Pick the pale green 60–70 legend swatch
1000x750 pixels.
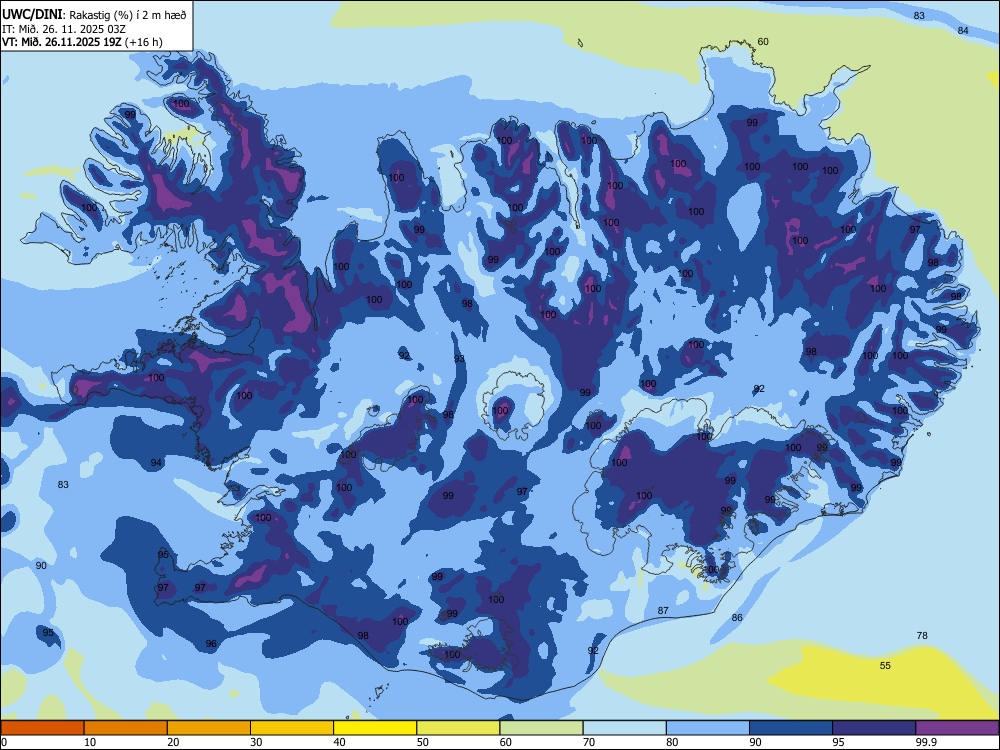[541, 728]
